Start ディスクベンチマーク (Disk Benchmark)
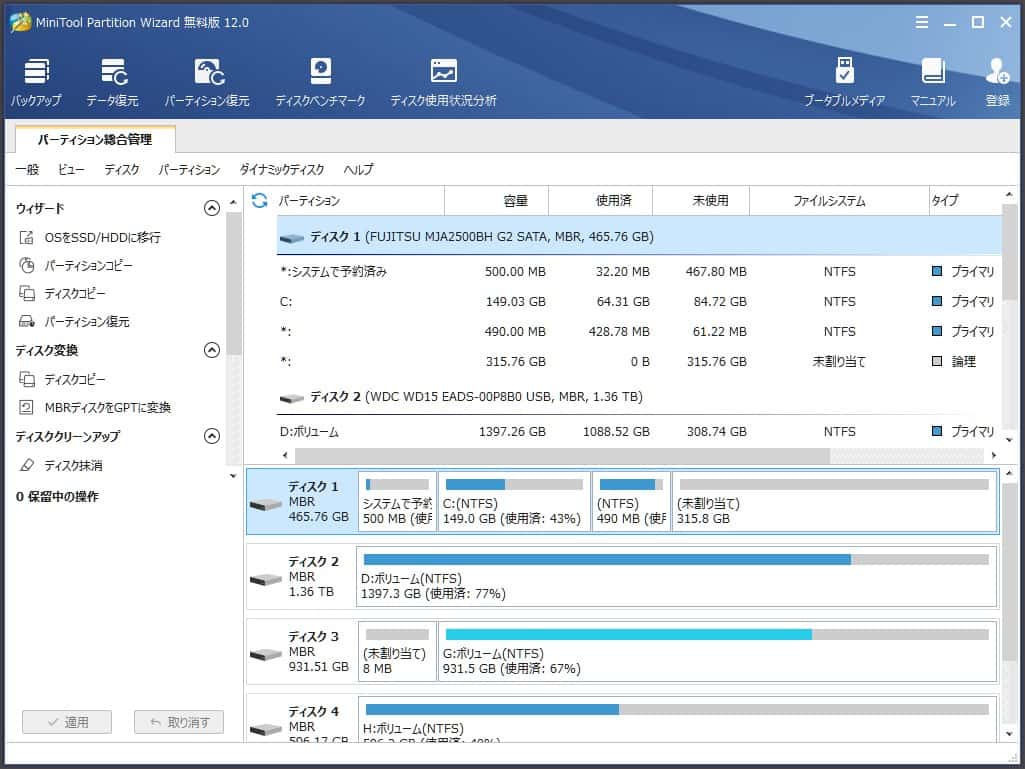Screen dimensions: 1025x769 coord(320,82)
